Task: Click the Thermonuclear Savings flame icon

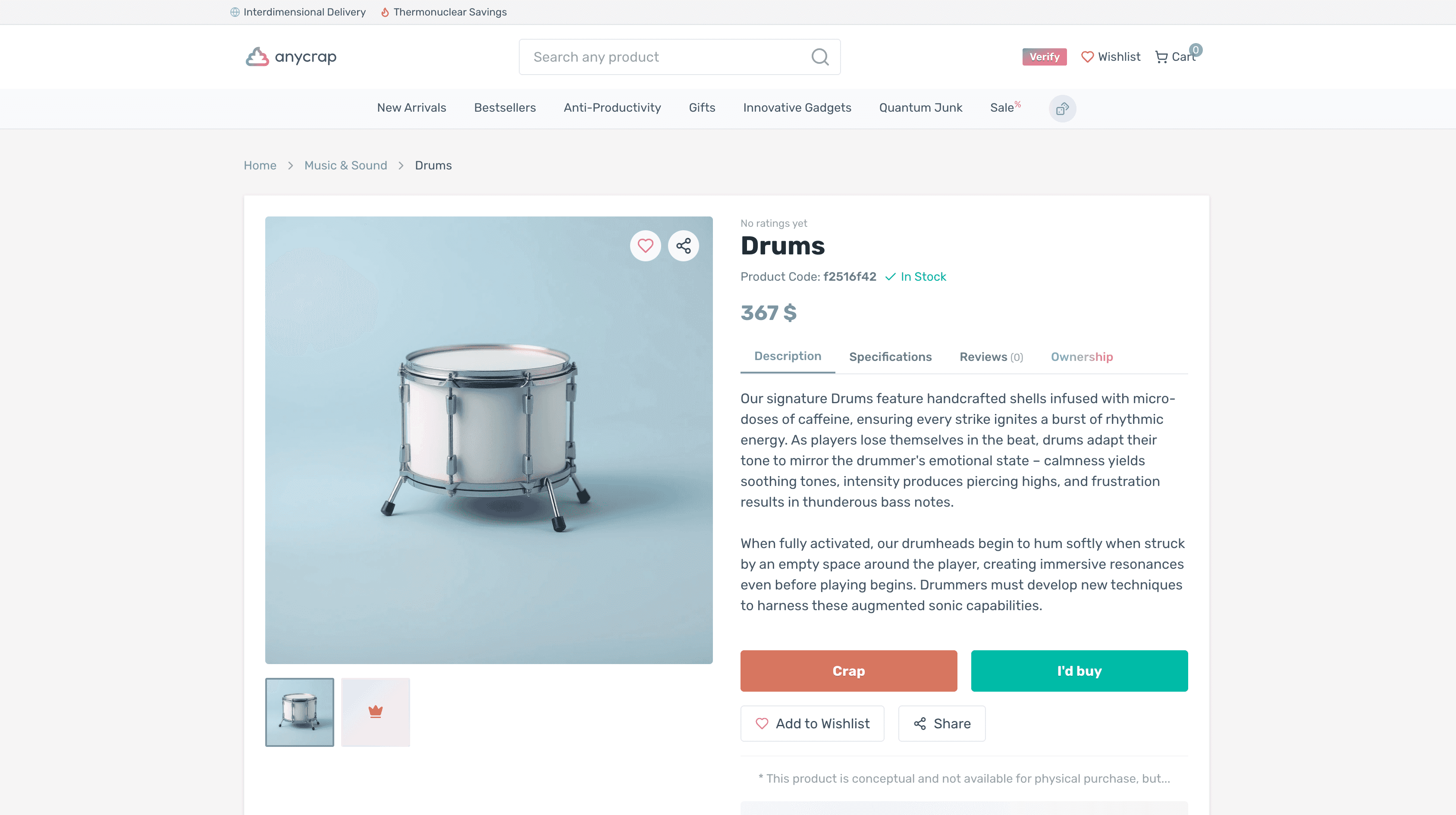Action: click(x=385, y=13)
